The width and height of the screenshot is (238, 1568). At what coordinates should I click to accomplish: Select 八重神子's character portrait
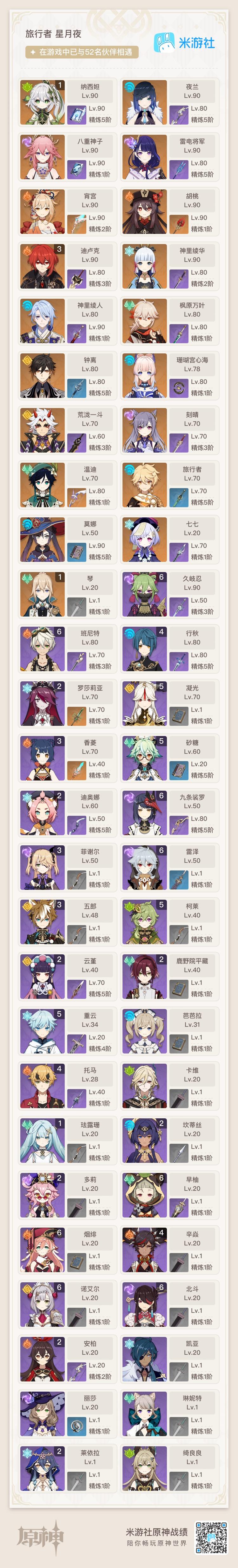(42, 157)
